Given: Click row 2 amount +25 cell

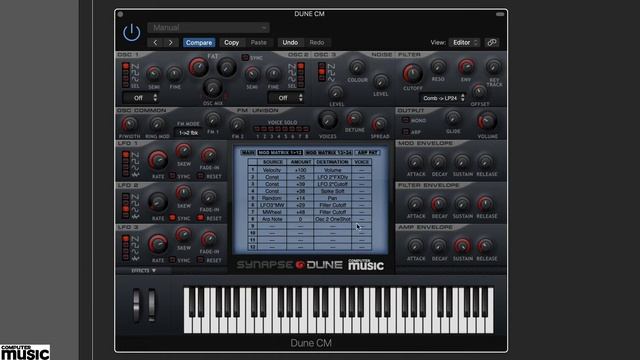Looking at the screenshot, I should 300,177.
